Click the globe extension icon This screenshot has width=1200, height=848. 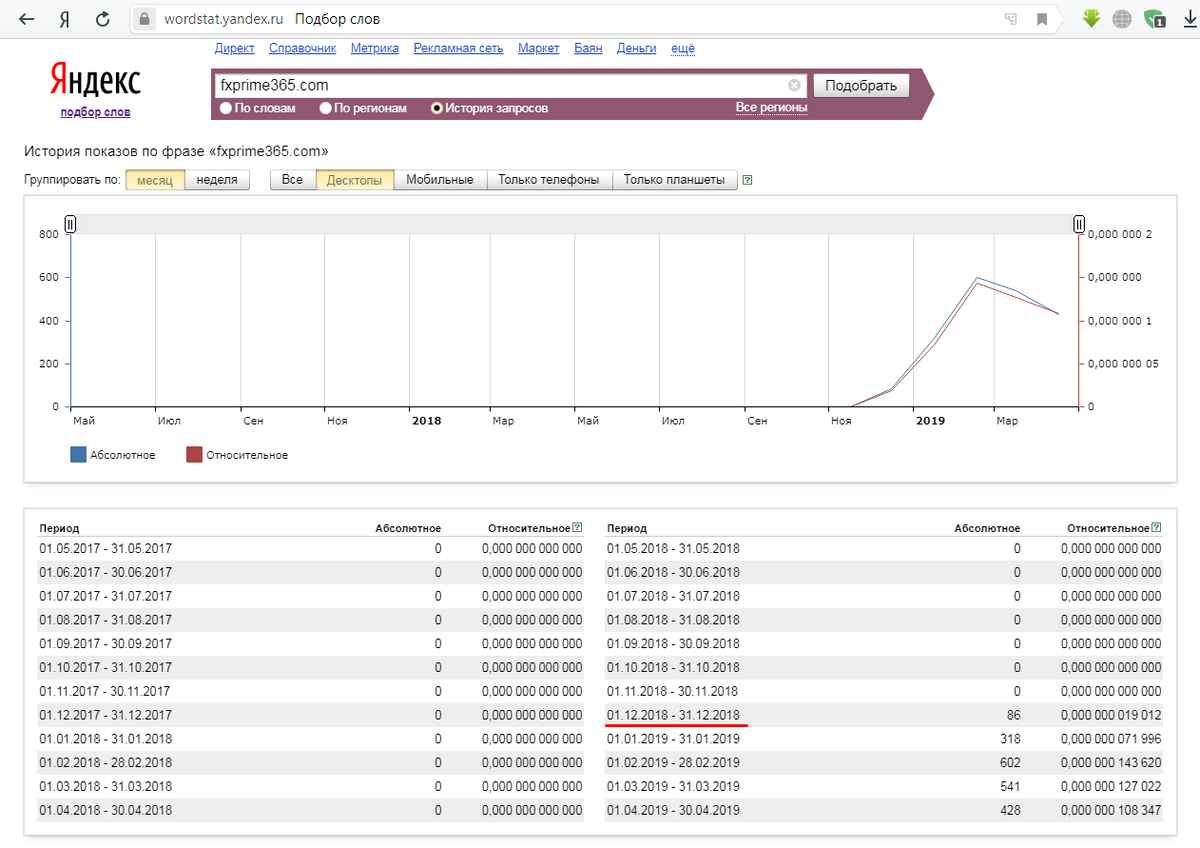[x=1122, y=18]
